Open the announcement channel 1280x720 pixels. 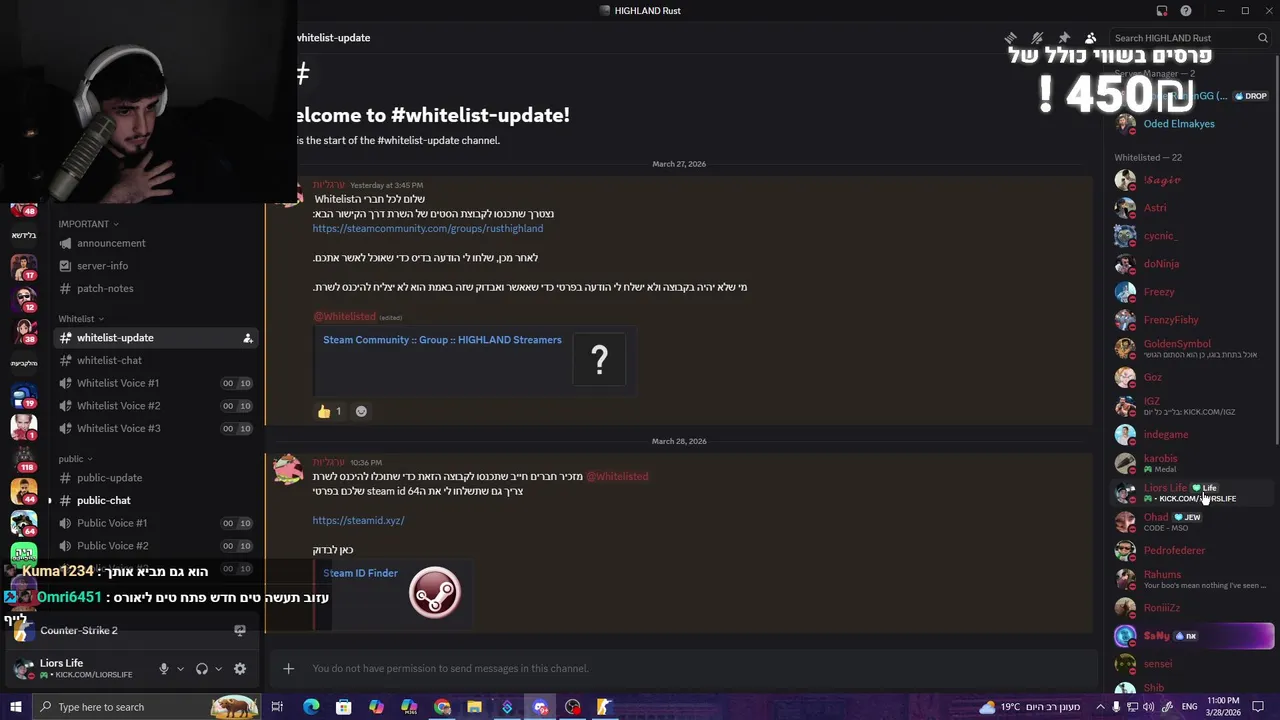[x=156, y=243]
